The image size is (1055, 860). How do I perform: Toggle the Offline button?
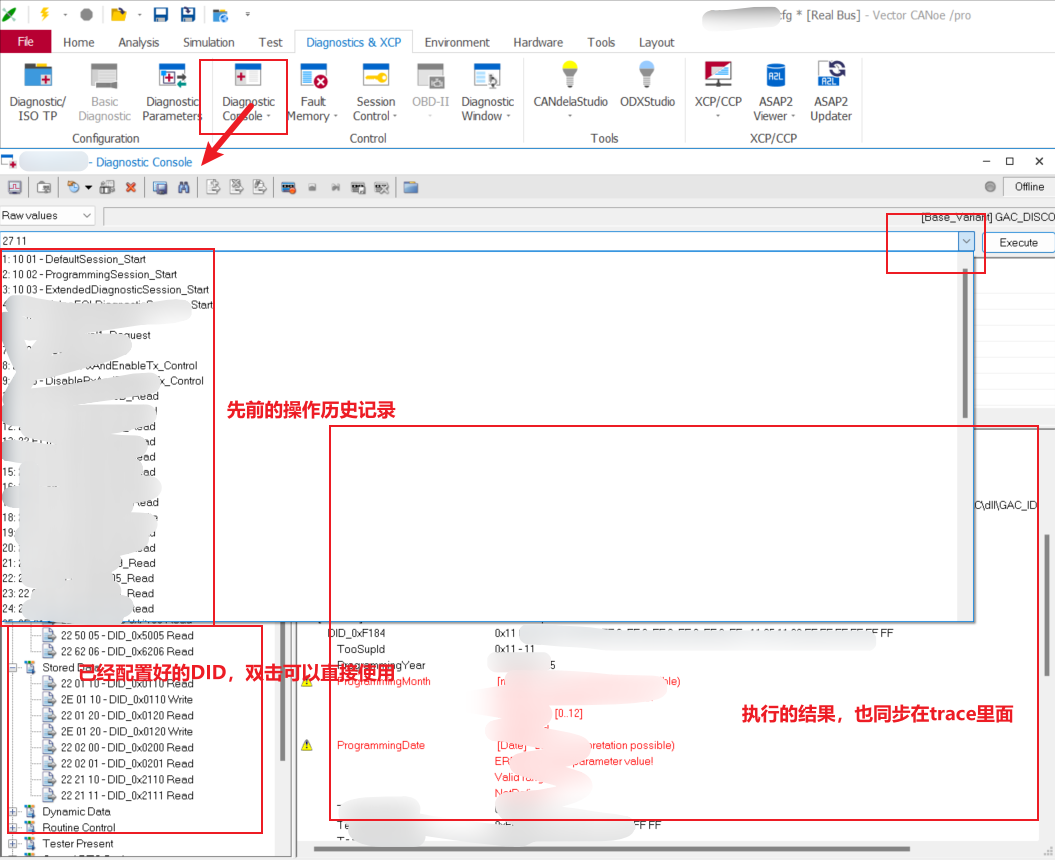1029,186
